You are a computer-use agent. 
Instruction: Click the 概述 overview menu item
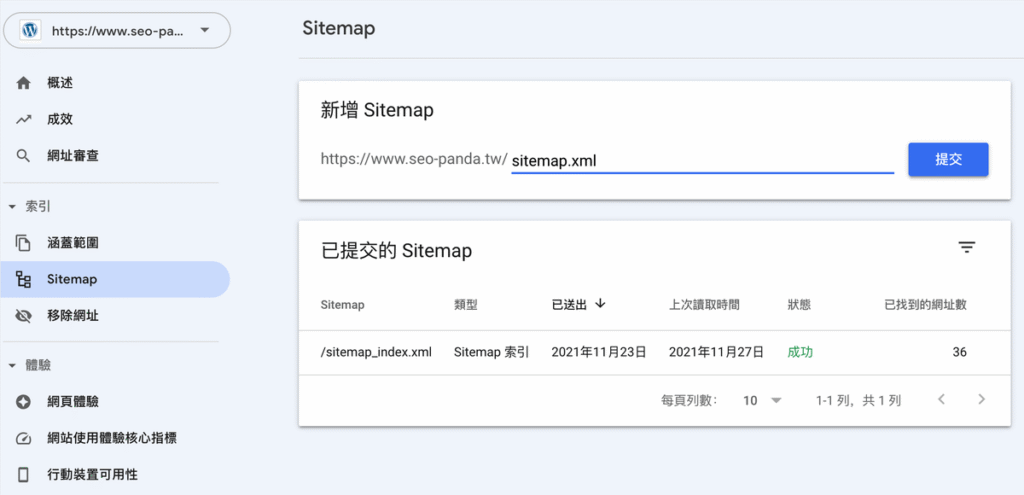60,84
